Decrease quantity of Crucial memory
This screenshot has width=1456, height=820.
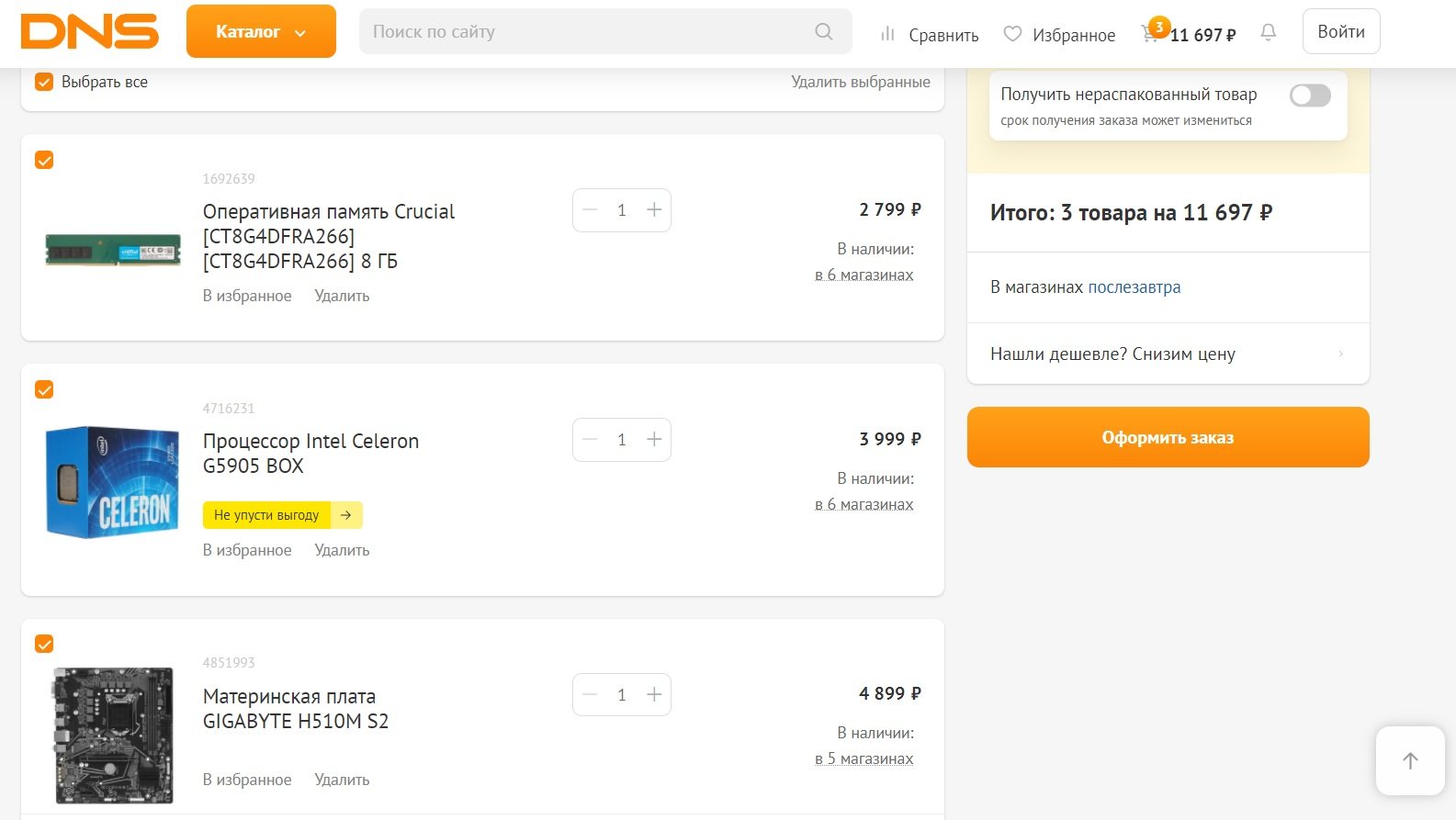[x=590, y=210]
